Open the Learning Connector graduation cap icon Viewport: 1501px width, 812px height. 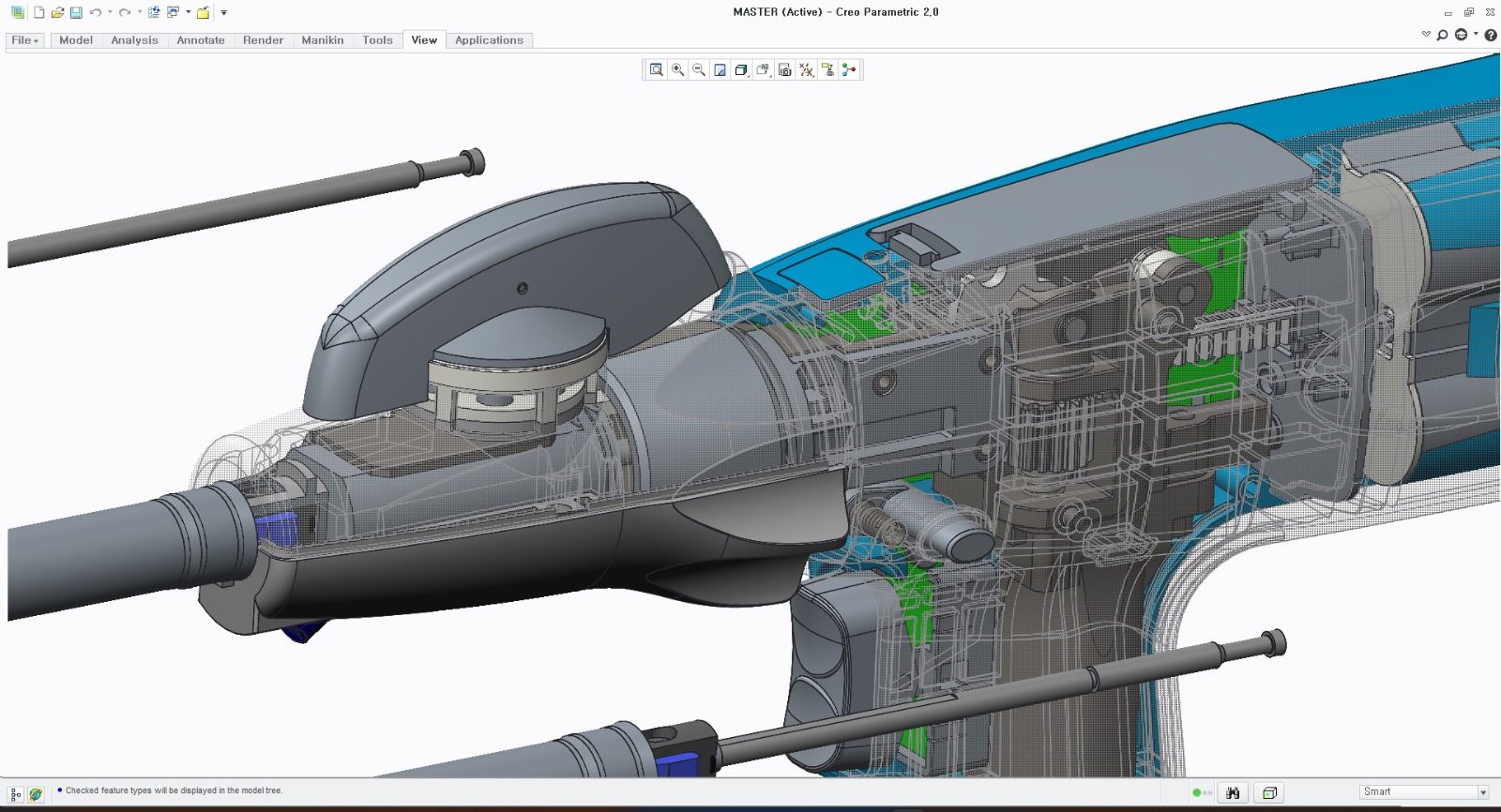(1461, 35)
